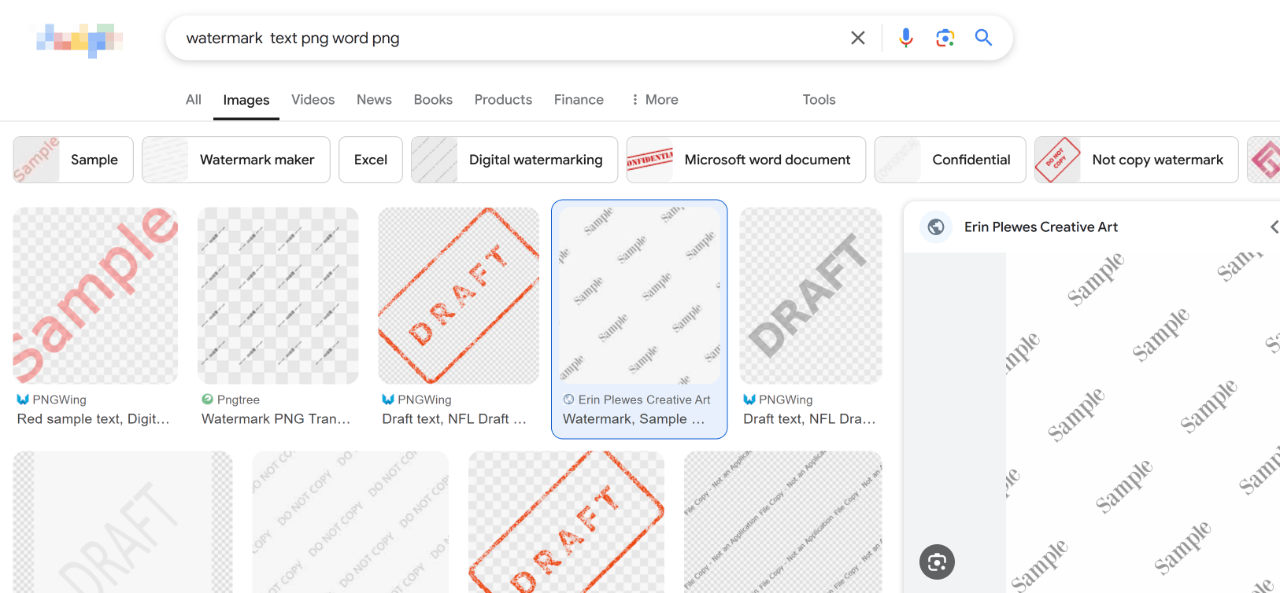Click into the search query field
Screen dimensions: 1280x593
pos(510,38)
